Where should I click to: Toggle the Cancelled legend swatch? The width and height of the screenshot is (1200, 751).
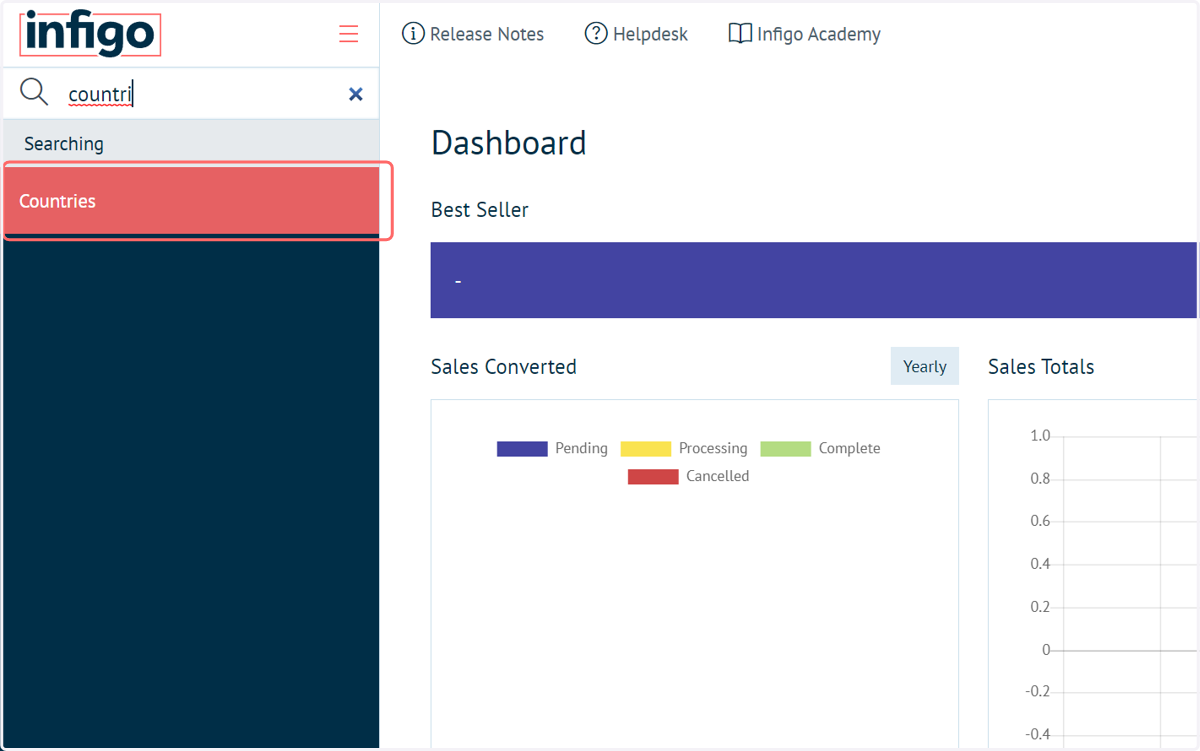[x=653, y=477]
